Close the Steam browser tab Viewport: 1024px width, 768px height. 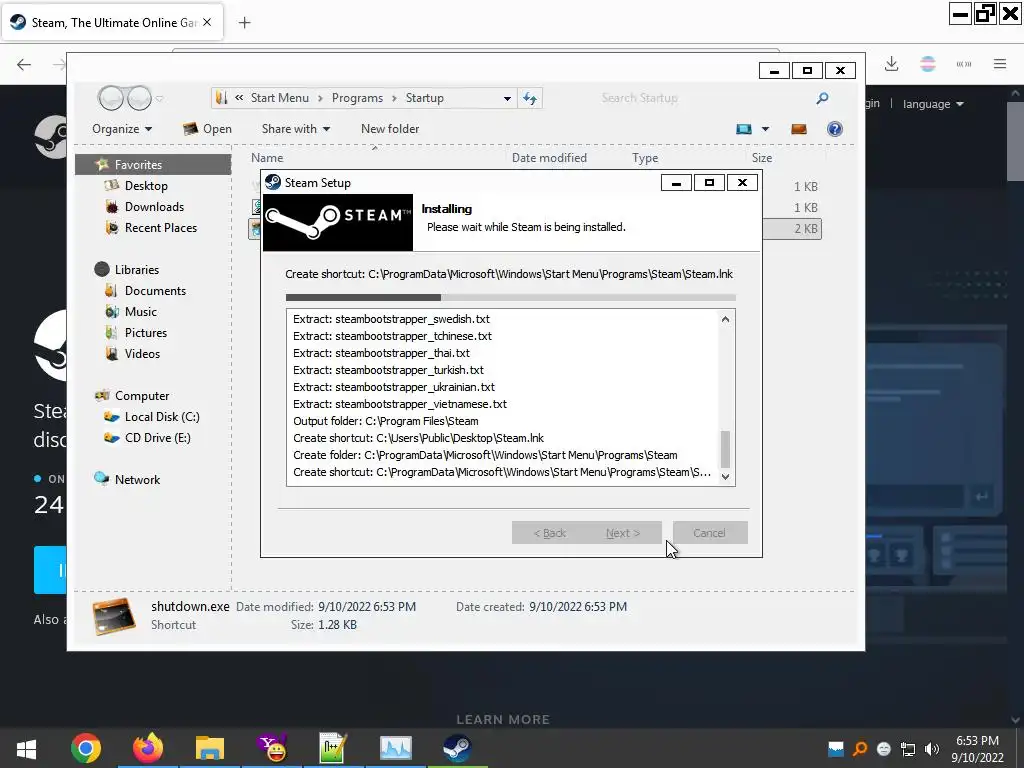(207, 22)
